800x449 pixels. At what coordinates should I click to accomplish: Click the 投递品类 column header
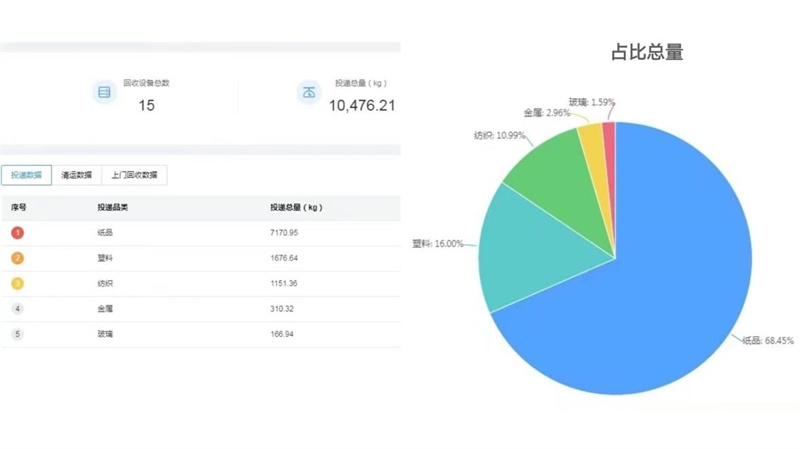[x=112, y=208]
